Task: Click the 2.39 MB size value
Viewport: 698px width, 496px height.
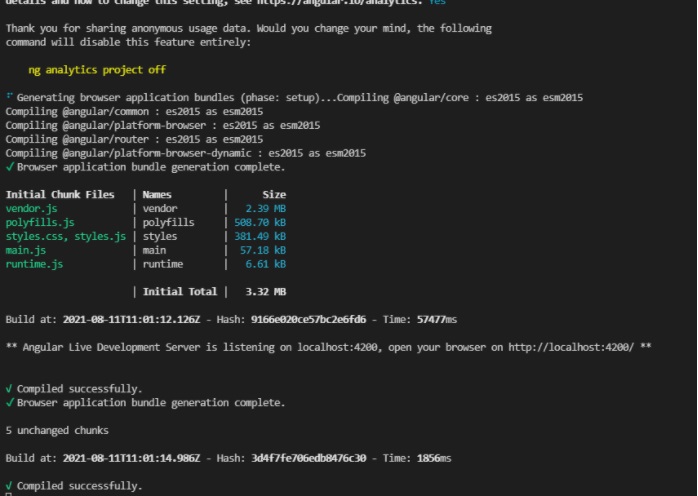Action: point(266,208)
